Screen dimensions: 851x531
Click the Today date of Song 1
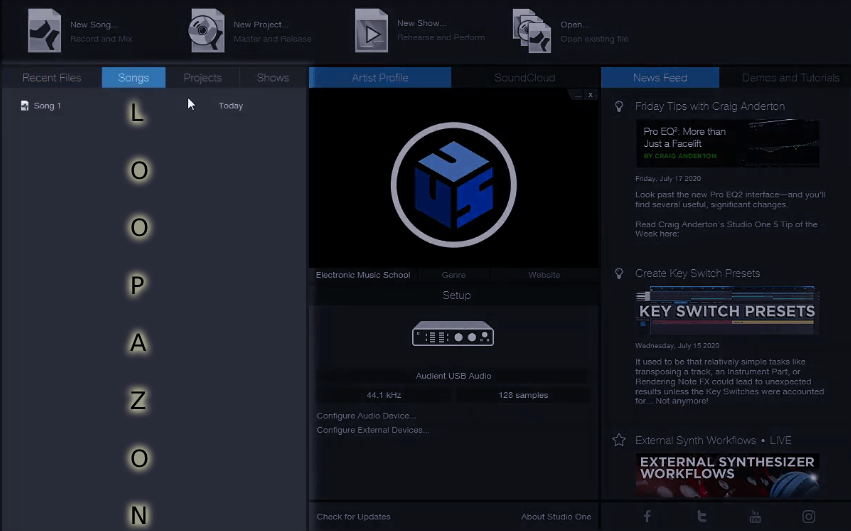point(231,106)
